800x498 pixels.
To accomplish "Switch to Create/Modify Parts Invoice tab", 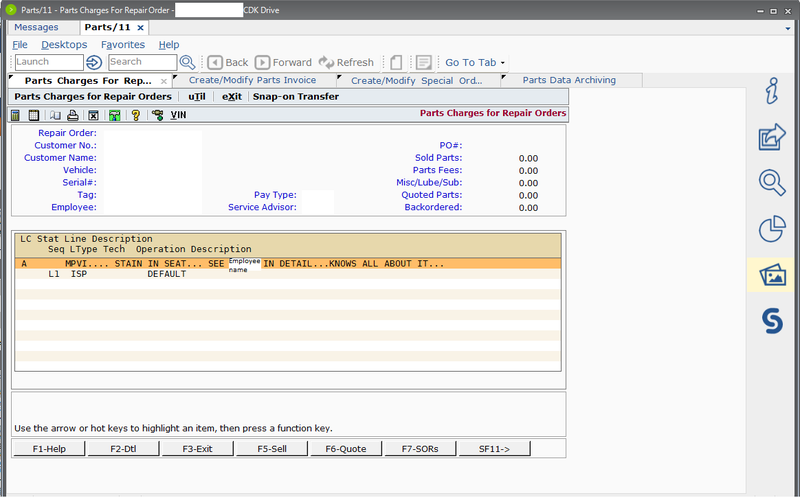I will [x=253, y=80].
